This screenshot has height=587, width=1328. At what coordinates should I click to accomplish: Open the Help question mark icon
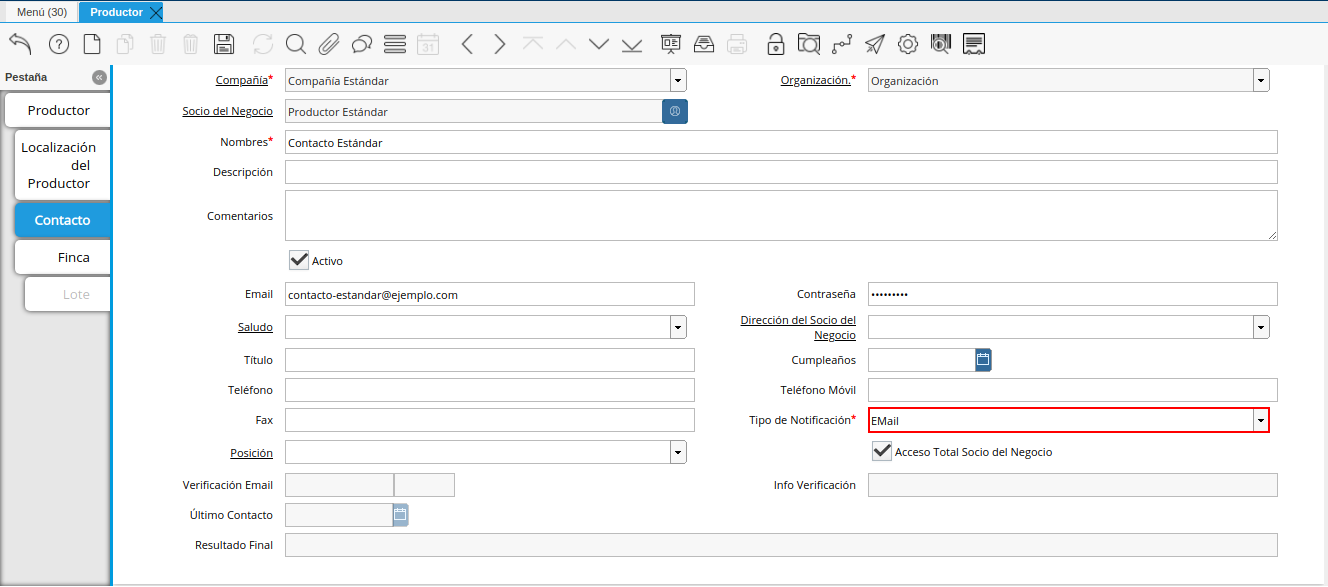(59, 44)
